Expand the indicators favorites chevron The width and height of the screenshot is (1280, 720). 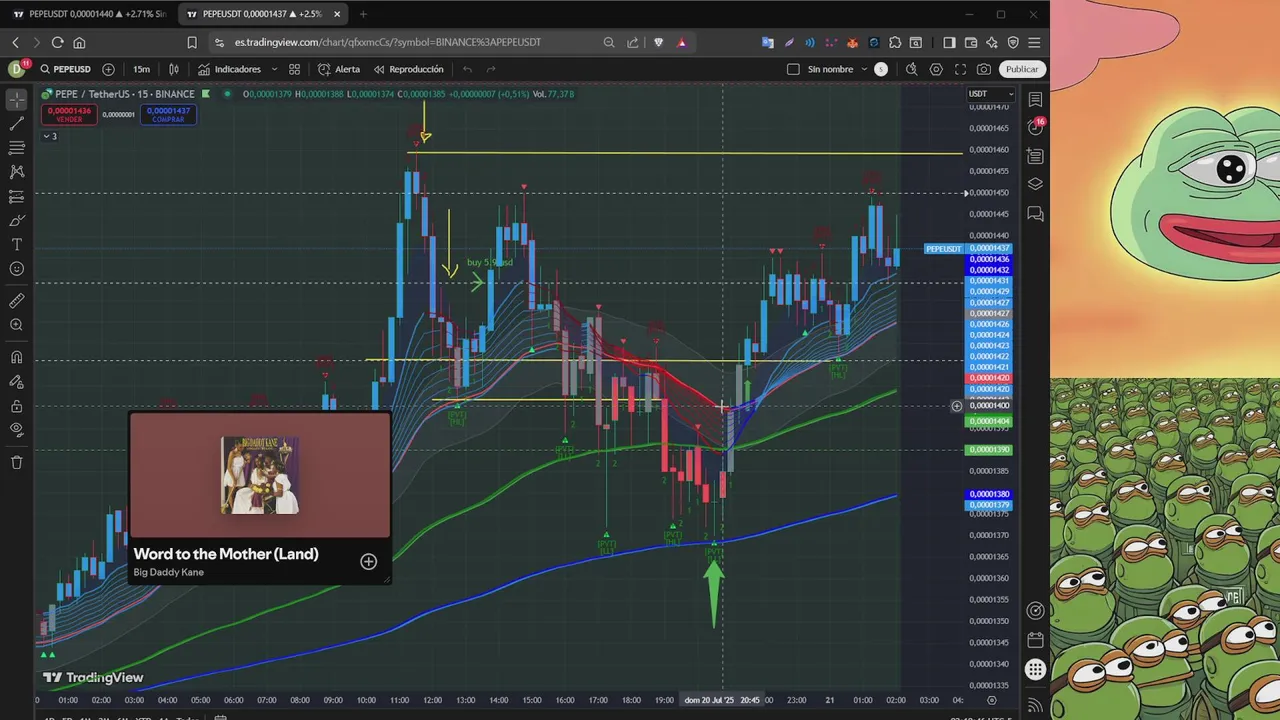tap(273, 69)
